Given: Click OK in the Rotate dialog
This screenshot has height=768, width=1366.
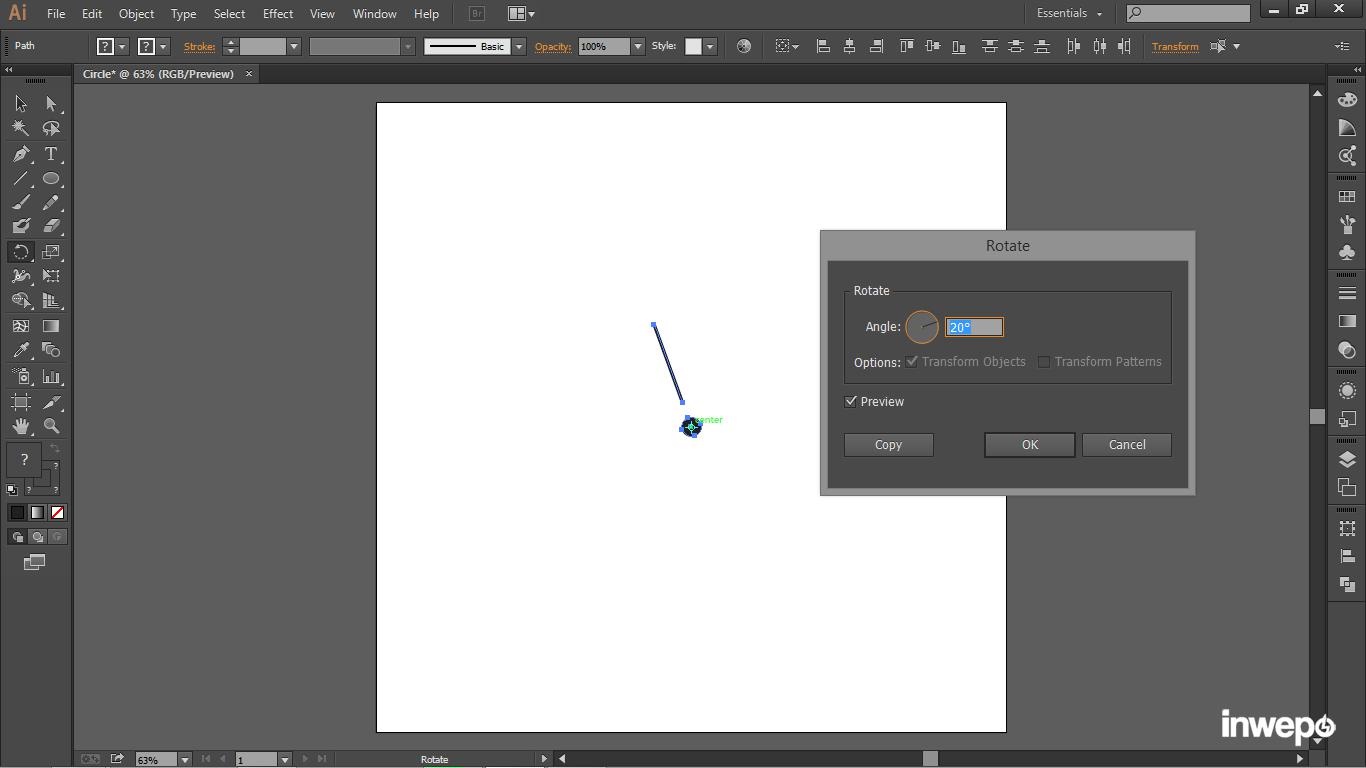Looking at the screenshot, I should [1029, 445].
